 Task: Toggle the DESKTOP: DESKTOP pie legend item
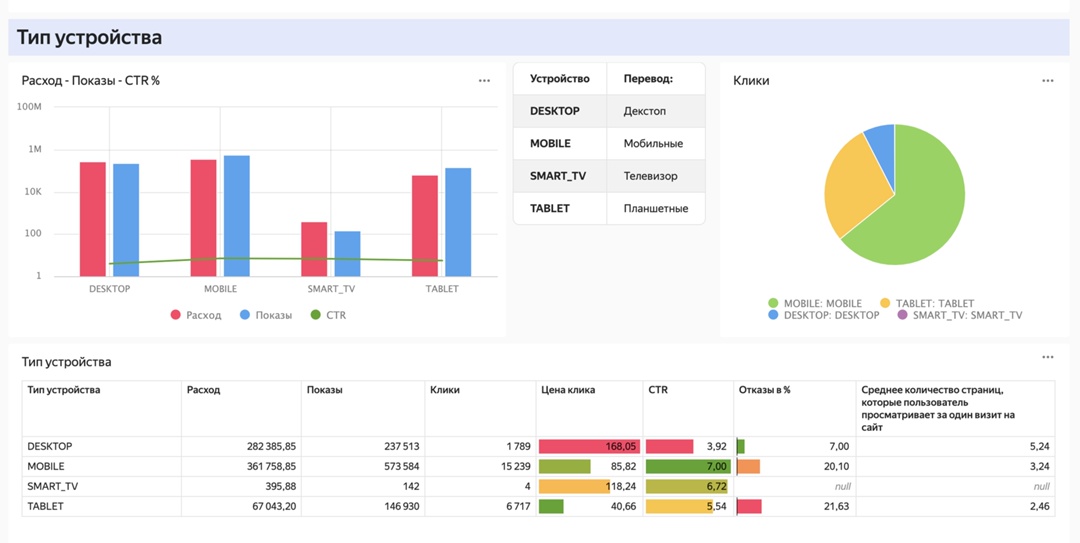point(824,315)
